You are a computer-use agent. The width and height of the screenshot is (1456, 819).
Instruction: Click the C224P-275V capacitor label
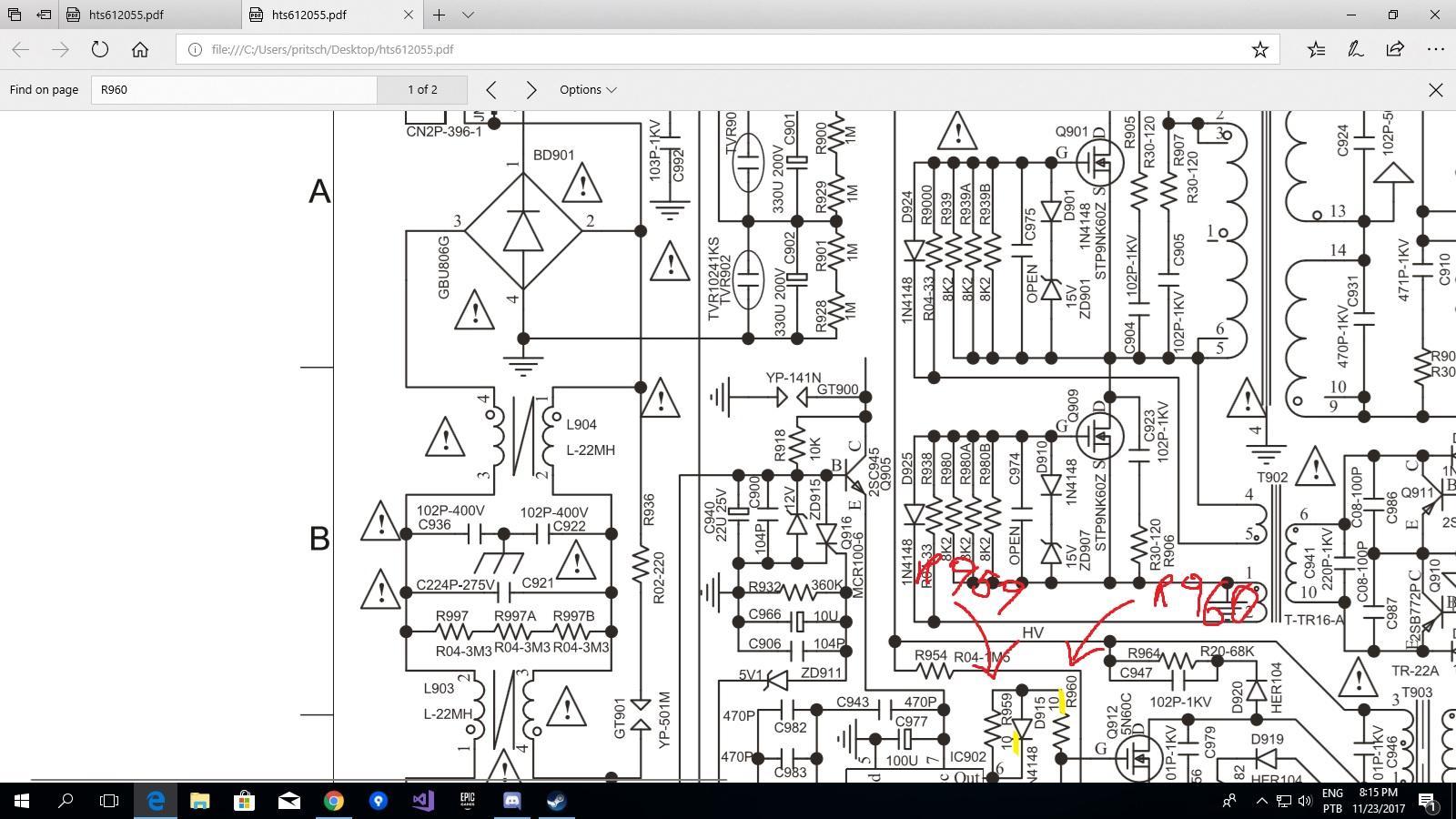[x=455, y=585]
